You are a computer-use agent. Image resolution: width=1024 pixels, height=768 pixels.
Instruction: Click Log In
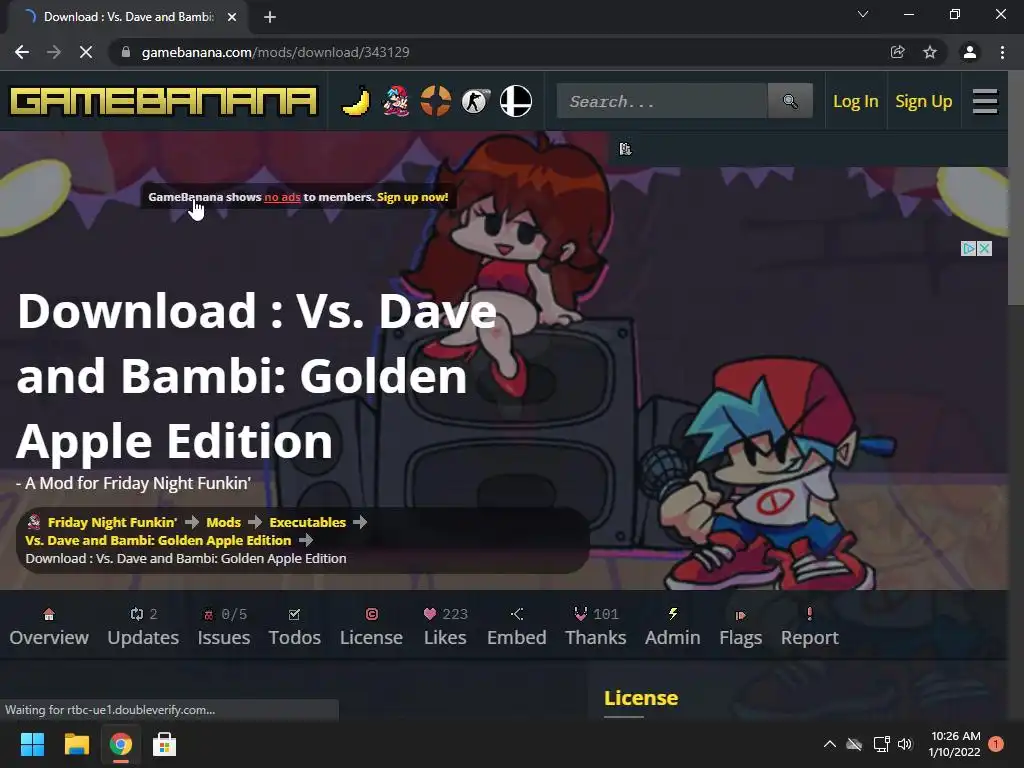pos(856,101)
